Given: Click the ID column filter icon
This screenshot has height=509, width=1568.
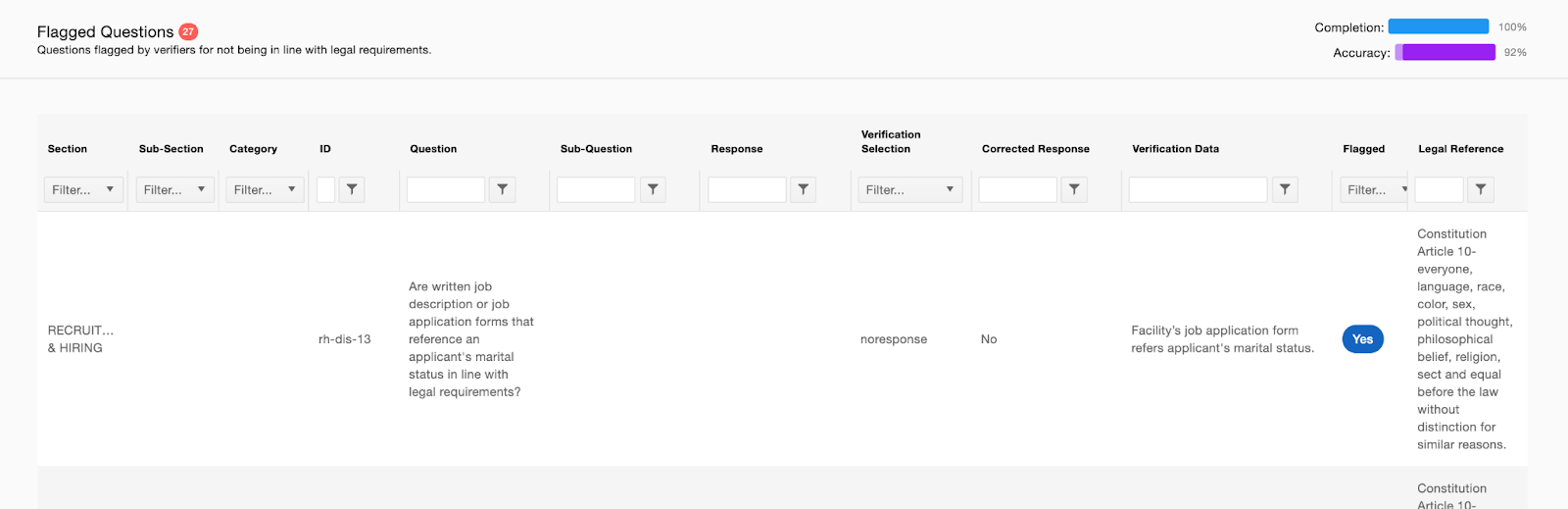Looking at the screenshot, I should [352, 189].
